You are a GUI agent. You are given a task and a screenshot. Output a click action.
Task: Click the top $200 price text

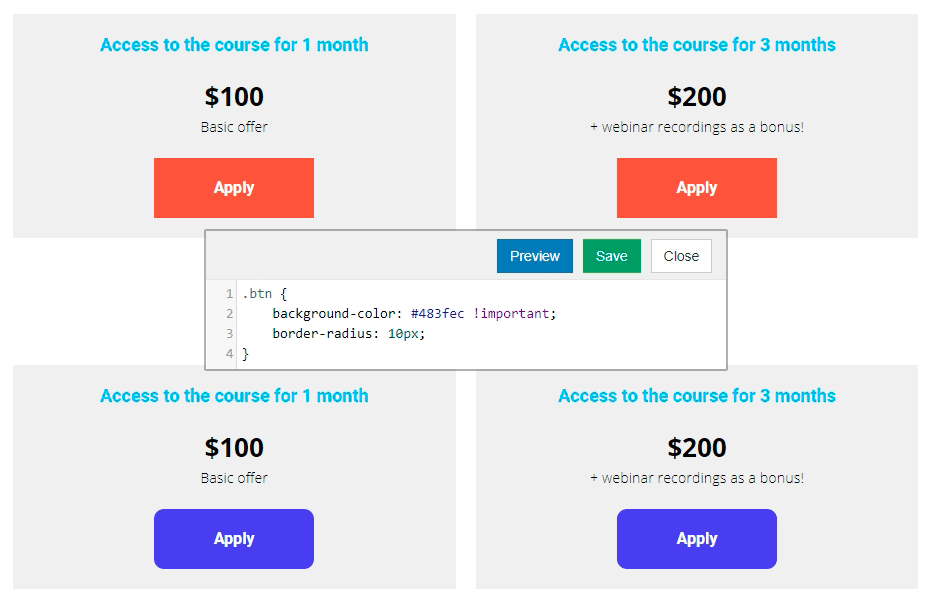pos(697,97)
